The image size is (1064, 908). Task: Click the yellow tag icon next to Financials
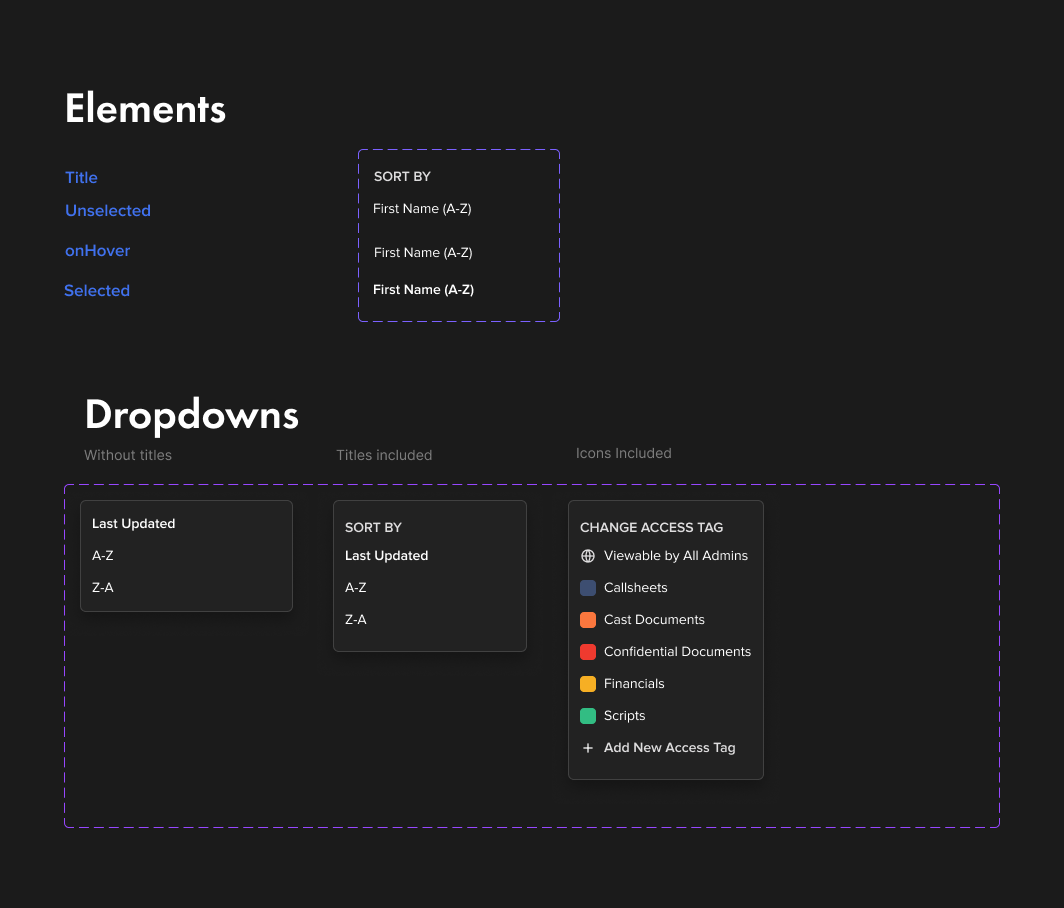pyautogui.click(x=588, y=683)
